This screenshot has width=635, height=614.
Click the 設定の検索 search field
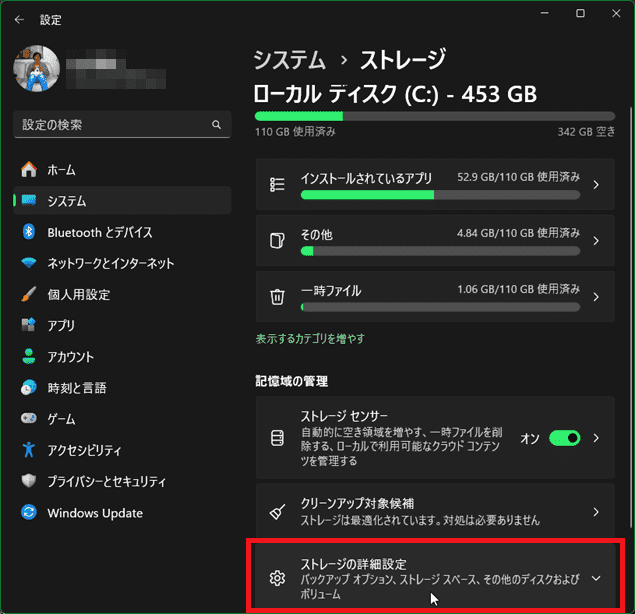(110, 125)
